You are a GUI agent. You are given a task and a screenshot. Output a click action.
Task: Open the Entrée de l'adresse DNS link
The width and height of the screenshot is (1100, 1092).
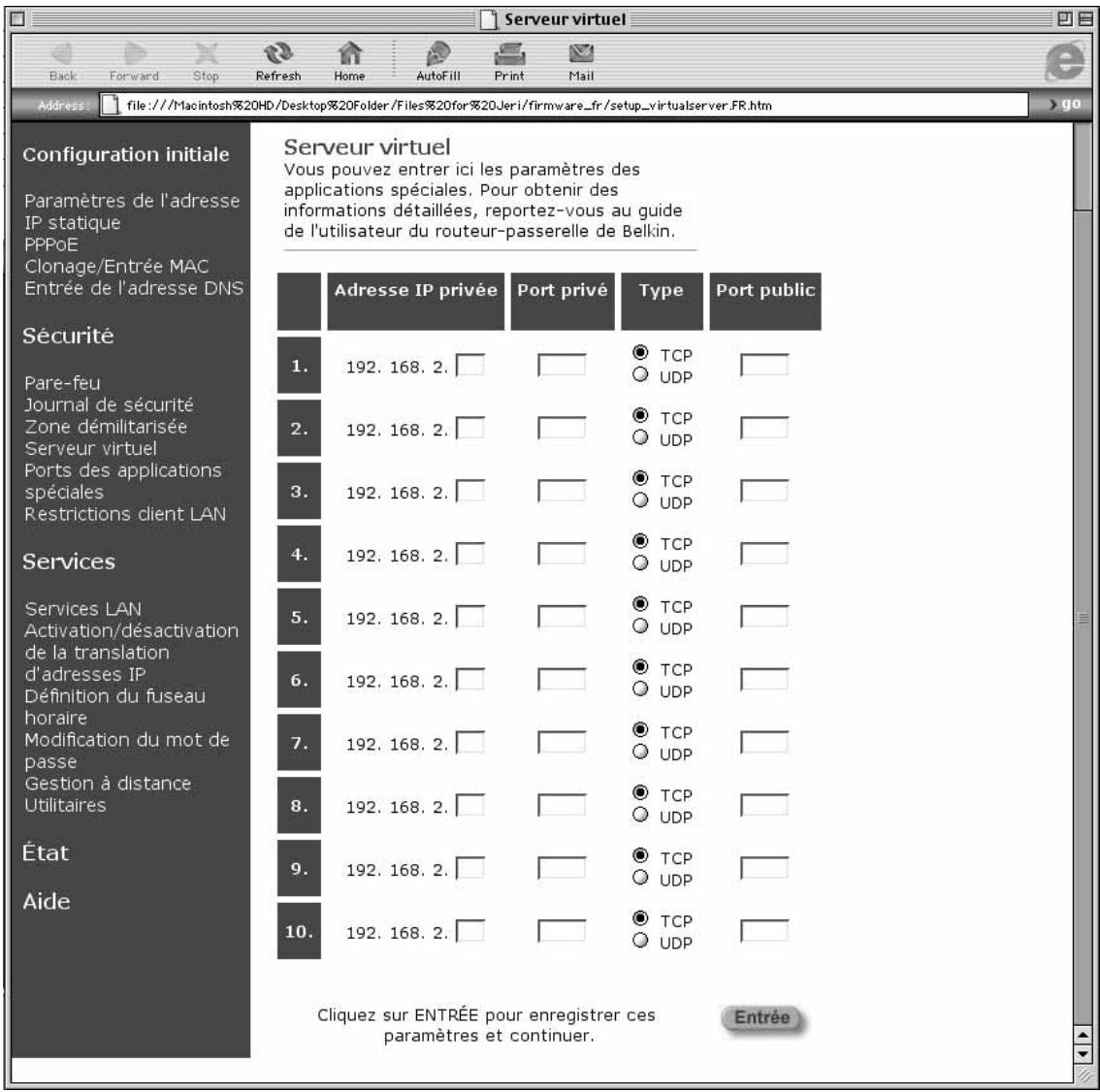pyautogui.click(x=134, y=288)
